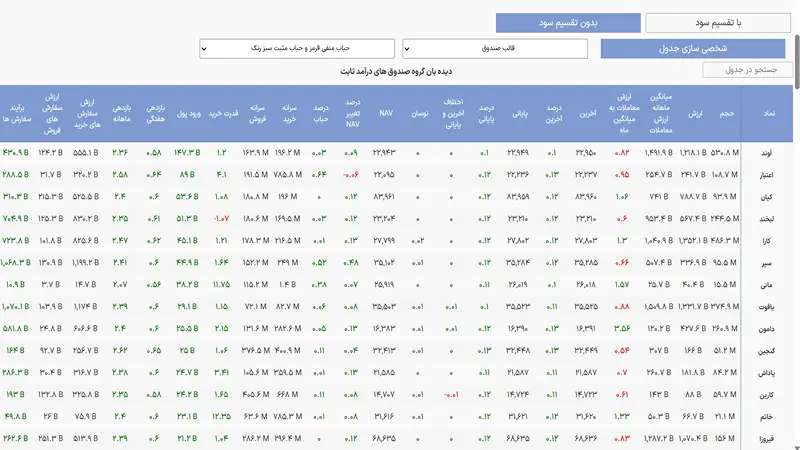800x450 pixels.
Task: Sort by the 'نماد' column header
Action: (x=769, y=113)
